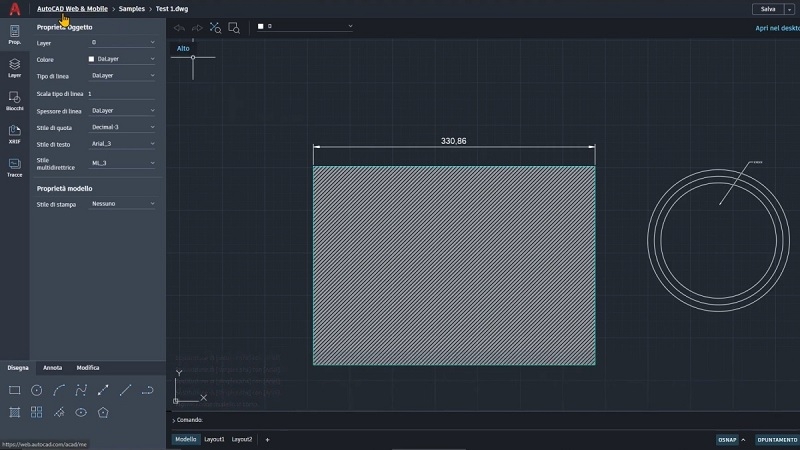Select the Polygon draw tool
The image size is (800, 450).
click(x=103, y=412)
